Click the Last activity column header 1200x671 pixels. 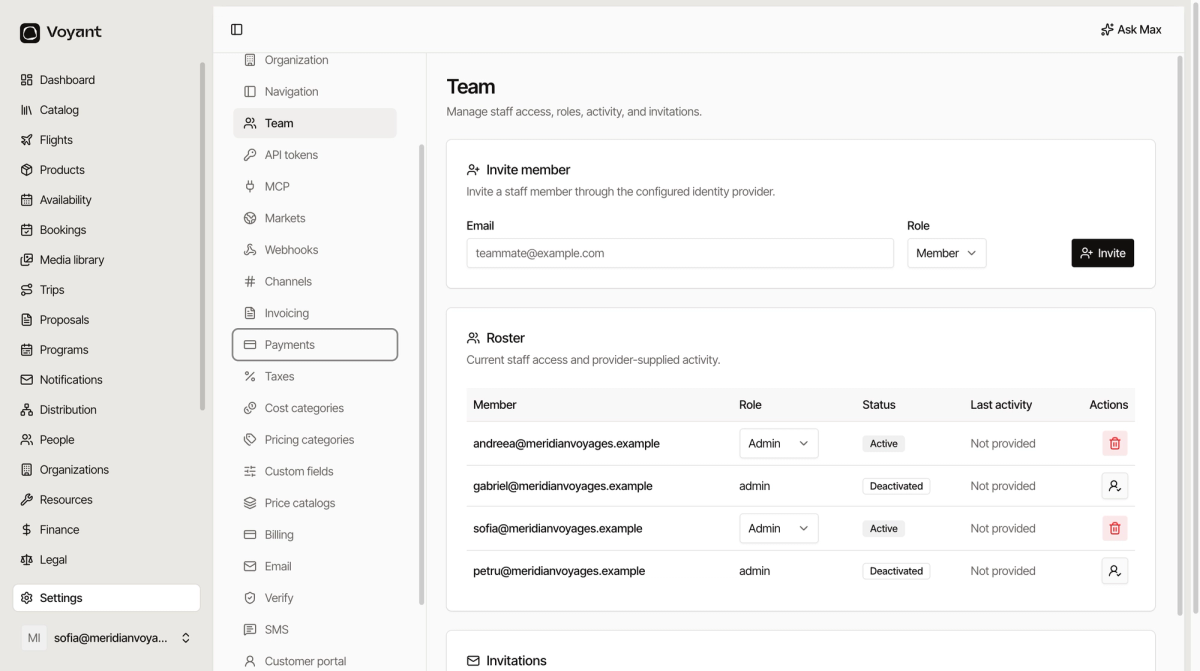1001,405
